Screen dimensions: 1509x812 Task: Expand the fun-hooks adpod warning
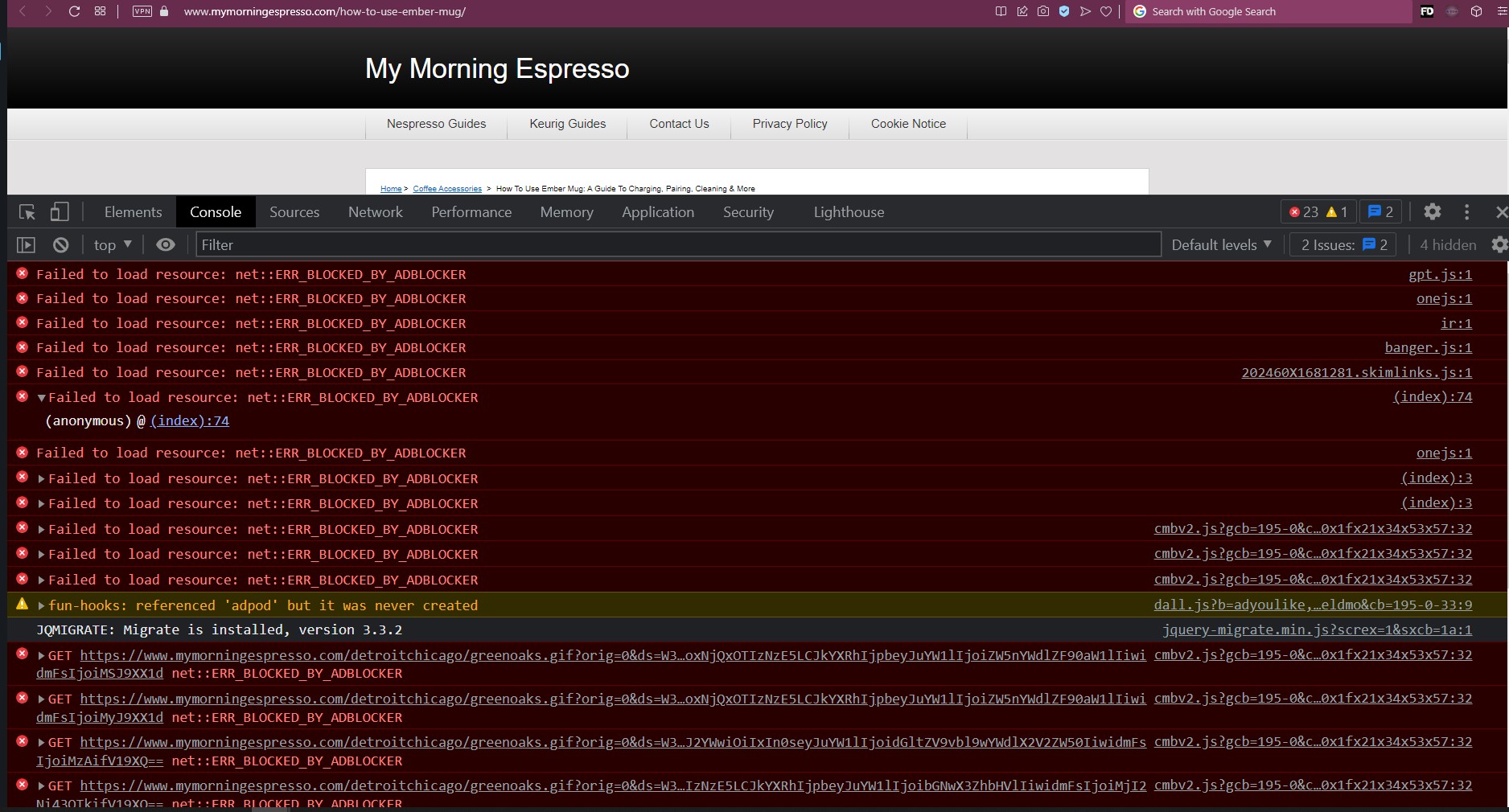click(42, 606)
